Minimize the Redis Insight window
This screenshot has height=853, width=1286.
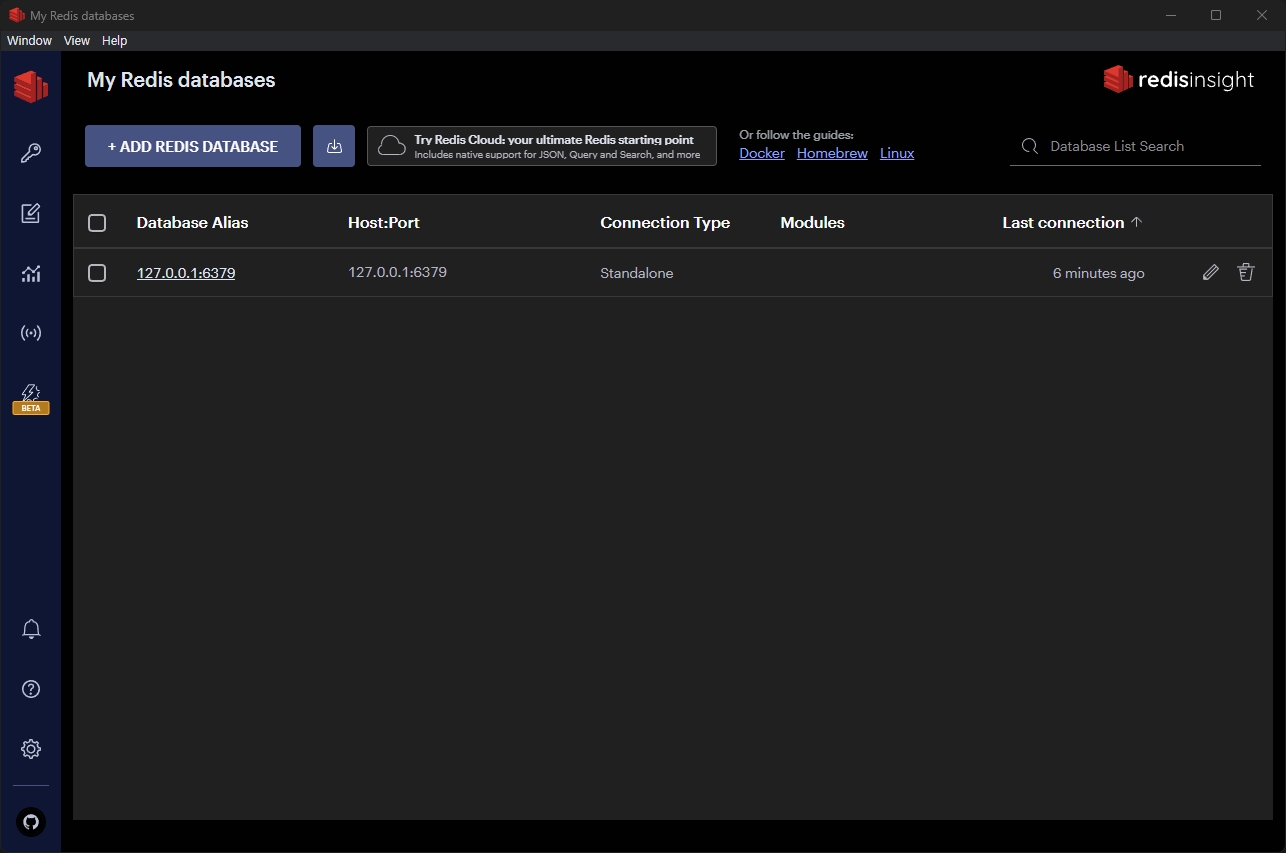(x=1171, y=15)
